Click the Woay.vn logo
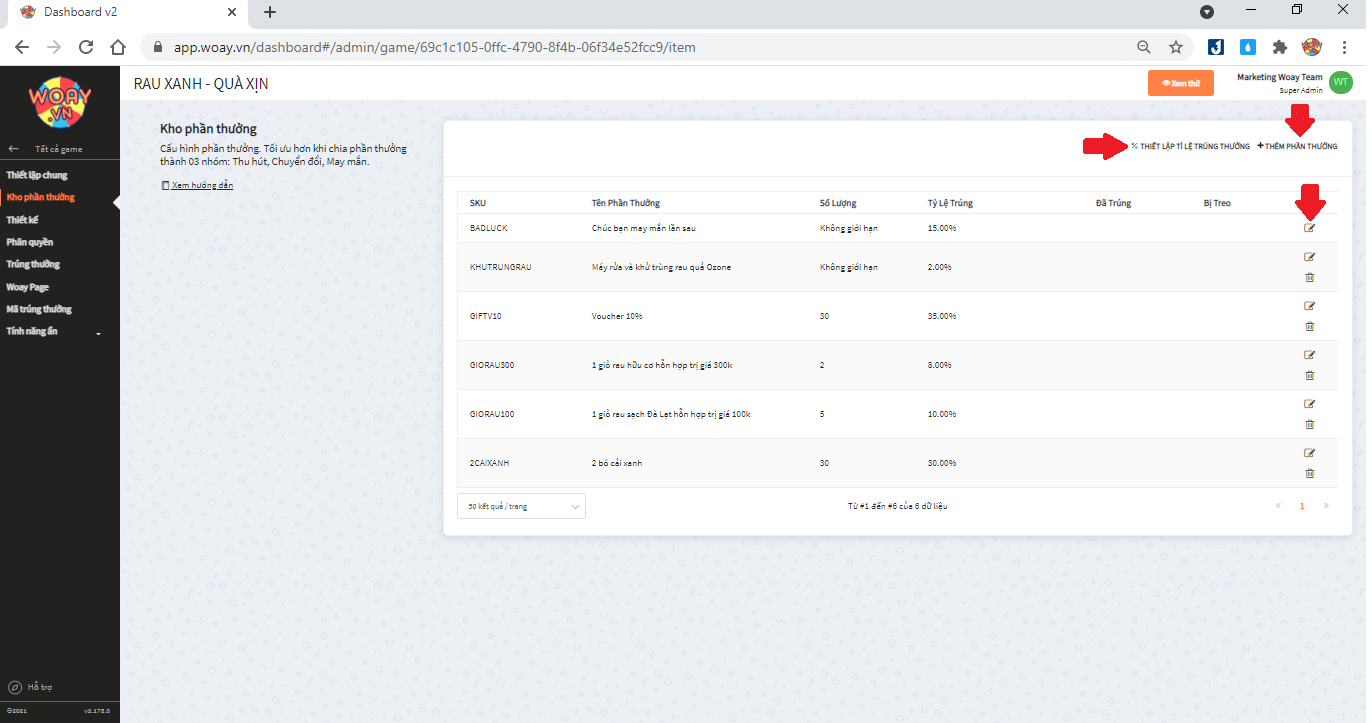The height and width of the screenshot is (723, 1372). [x=60, y=102]
